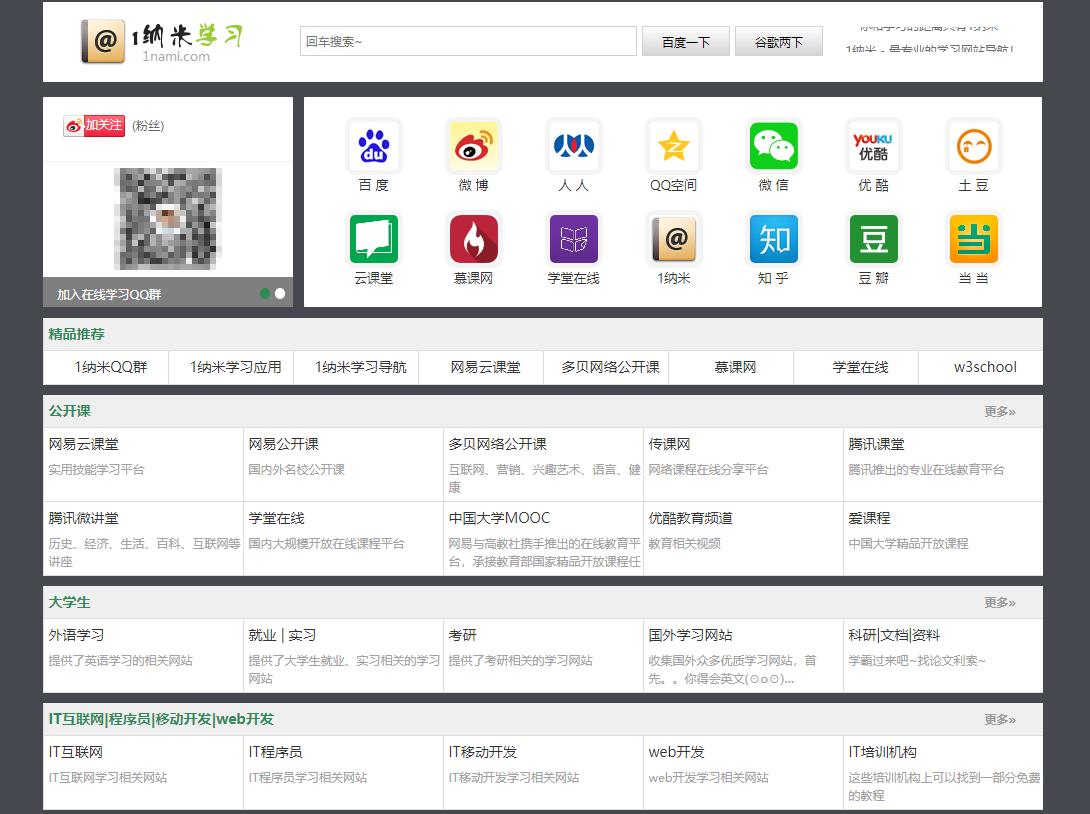Select the MOOC (慕课网) flame icon
This screenshot has height=814, width=1090.
click(x=473, y=239)
